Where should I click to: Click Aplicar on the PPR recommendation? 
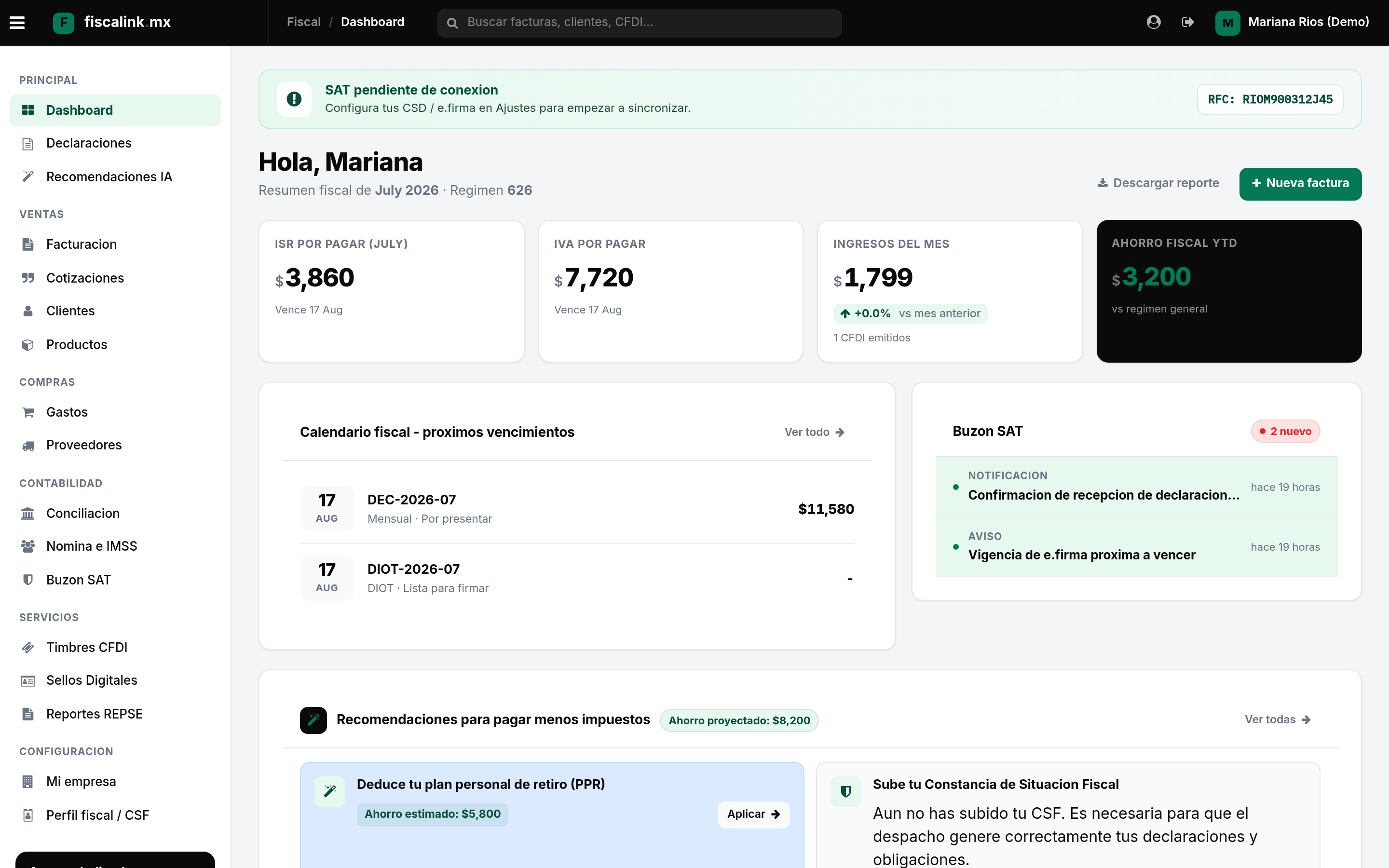coord(753,814)
